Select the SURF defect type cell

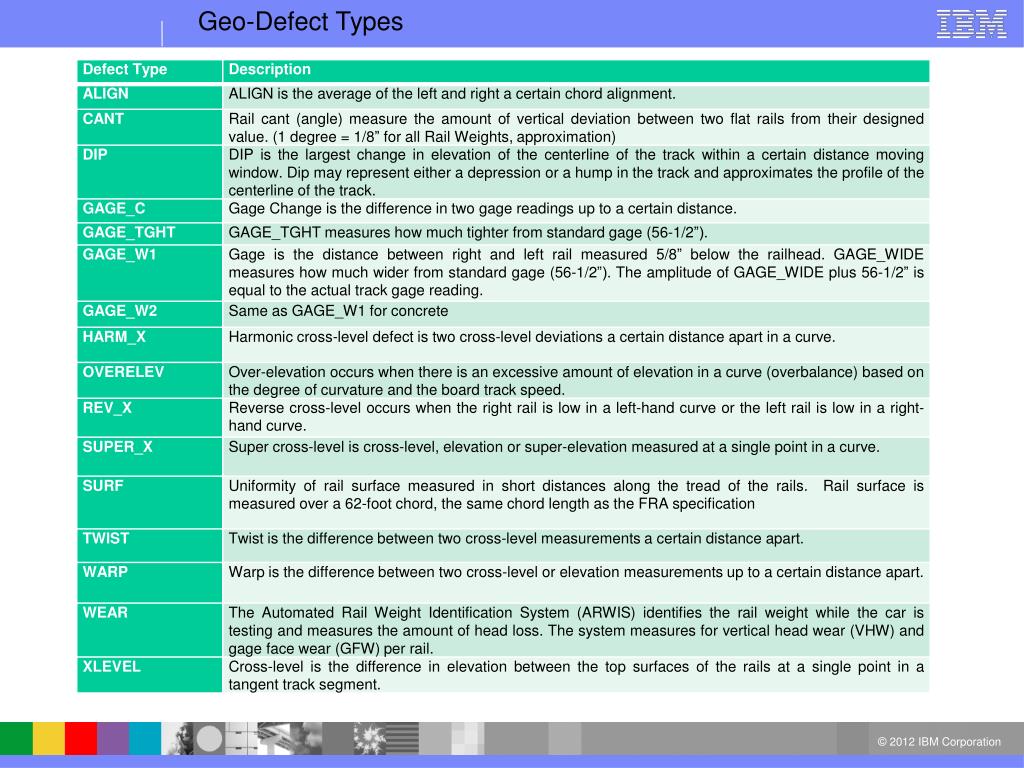150,502
